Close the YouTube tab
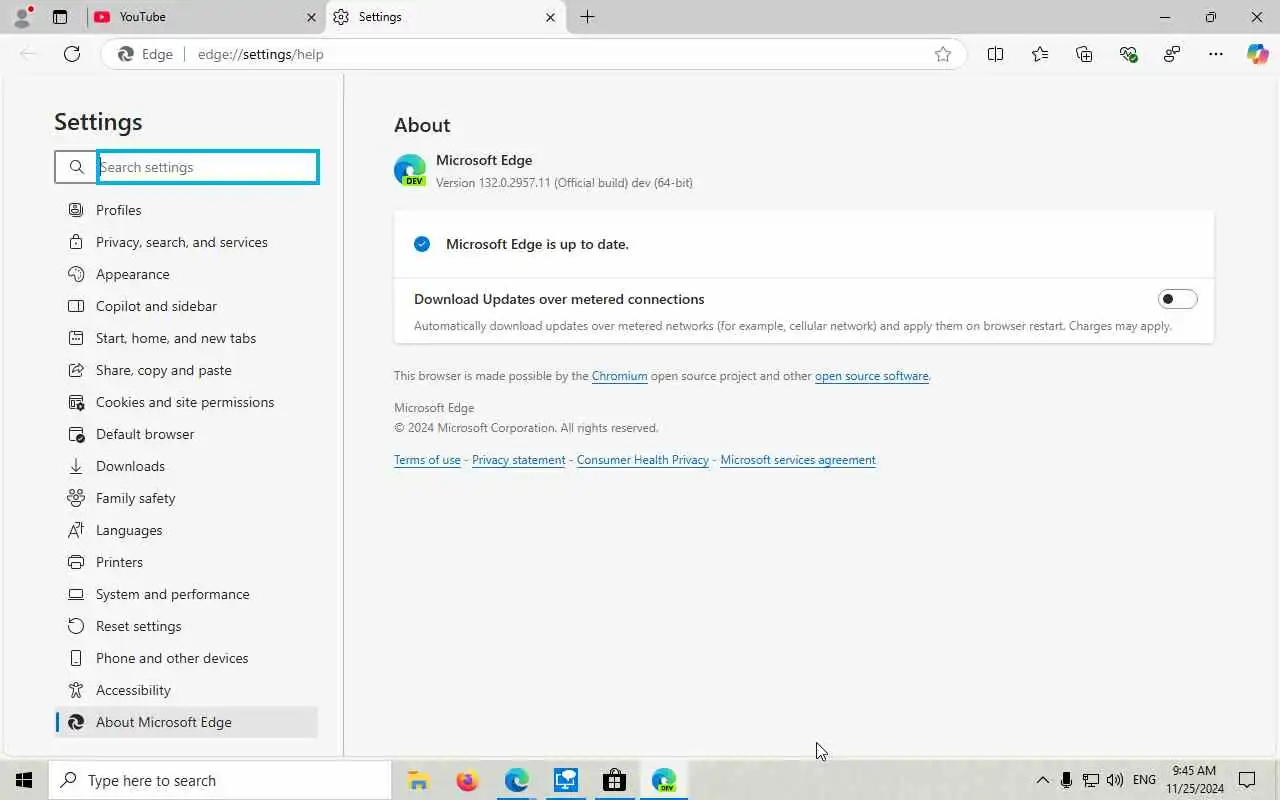Screen dimensions: 1280x800 click(311, 17)
